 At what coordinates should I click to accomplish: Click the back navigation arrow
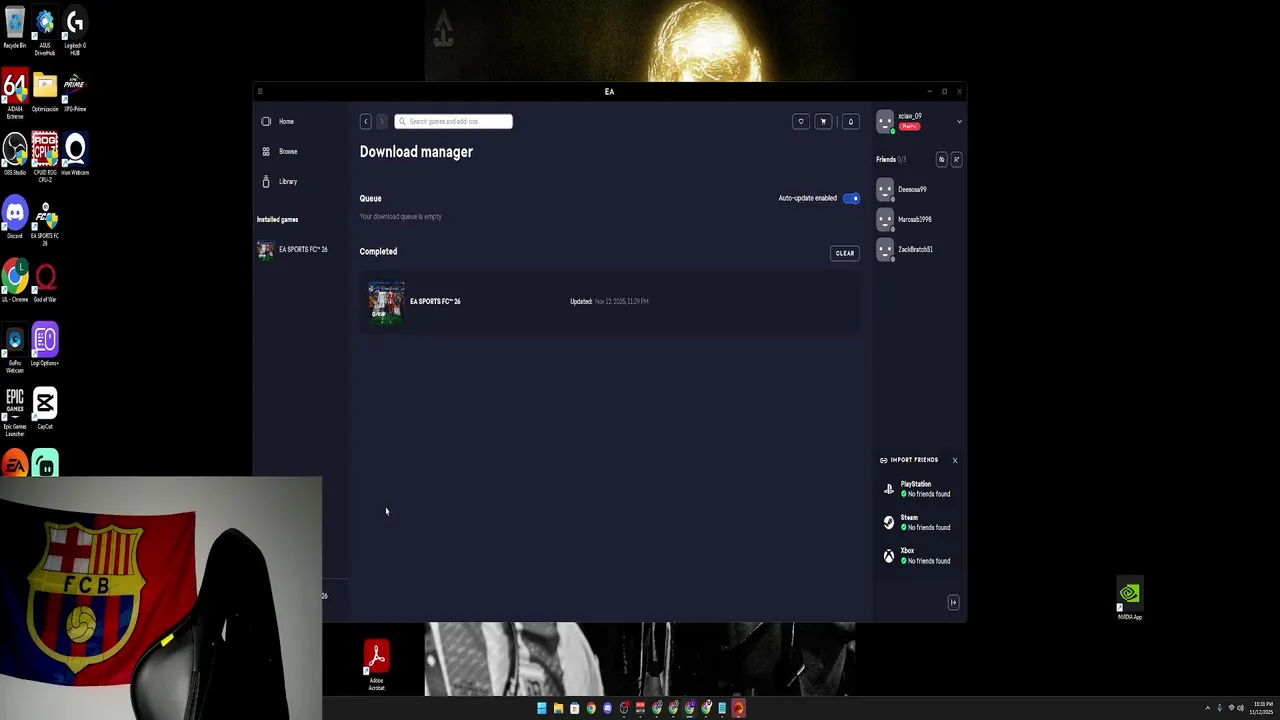pos(365,121)
